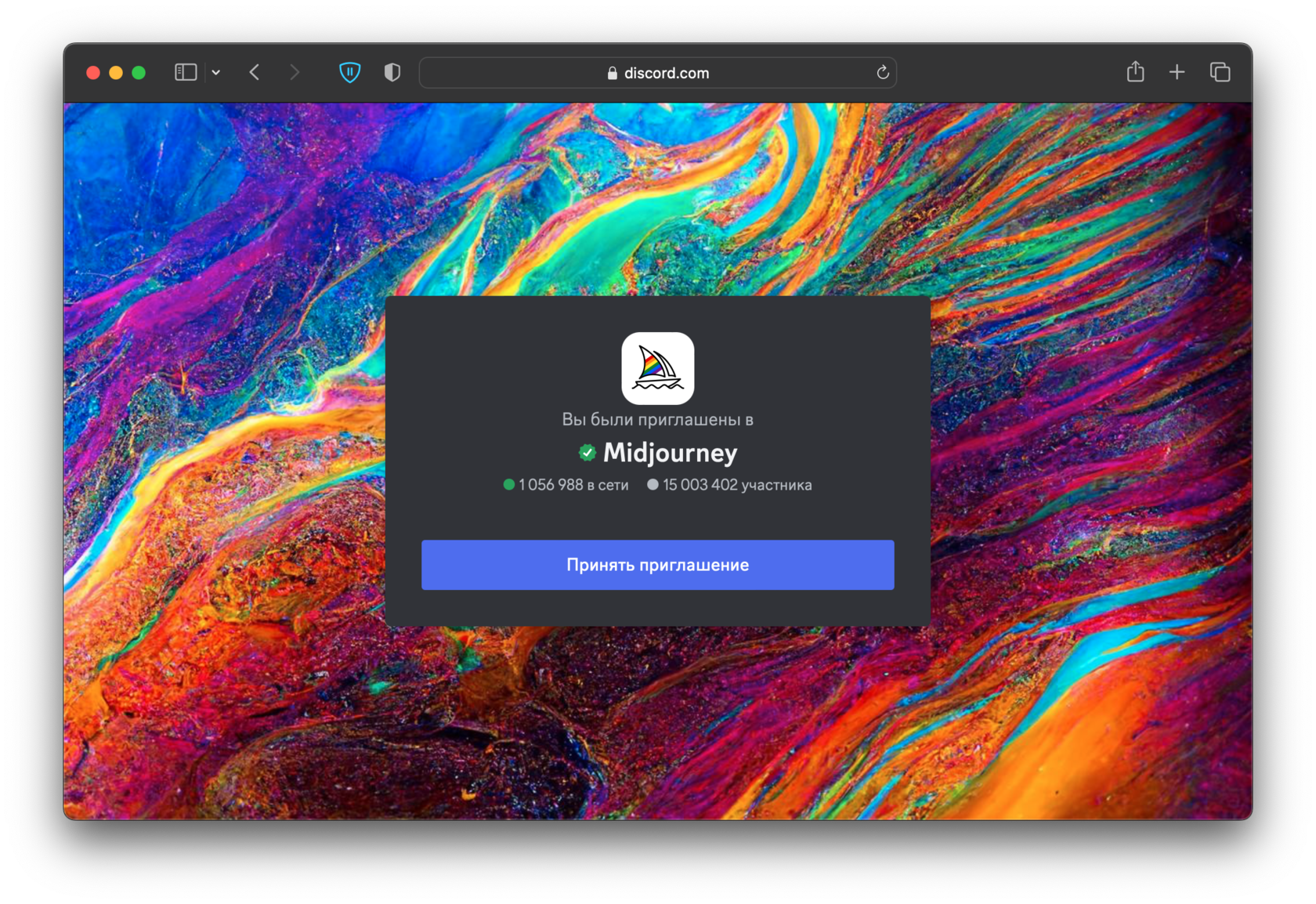Close the Safari window with red button

coord(93,73)
